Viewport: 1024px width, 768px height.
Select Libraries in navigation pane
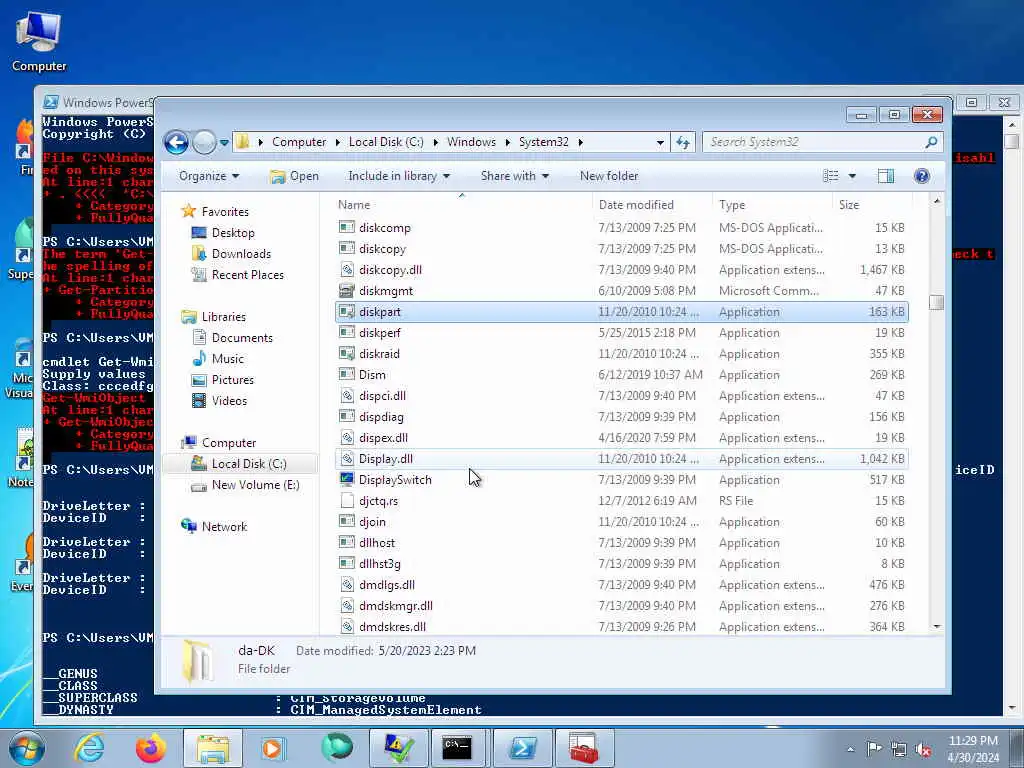pyautogui.click(x=223, y=317)
